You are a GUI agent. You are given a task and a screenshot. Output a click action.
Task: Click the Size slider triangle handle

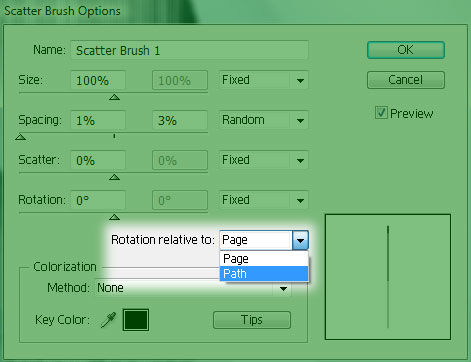point(114,97)
